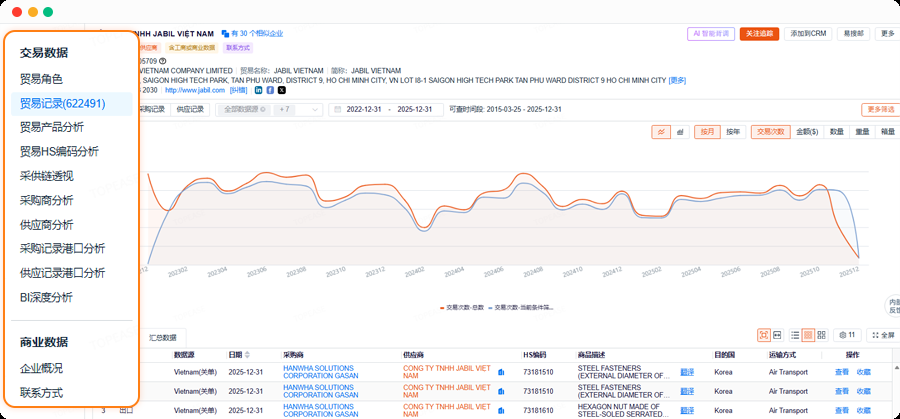Click the calendar icon in date range
This screenshot has height=419, width=900.
(x=337, y=110)
